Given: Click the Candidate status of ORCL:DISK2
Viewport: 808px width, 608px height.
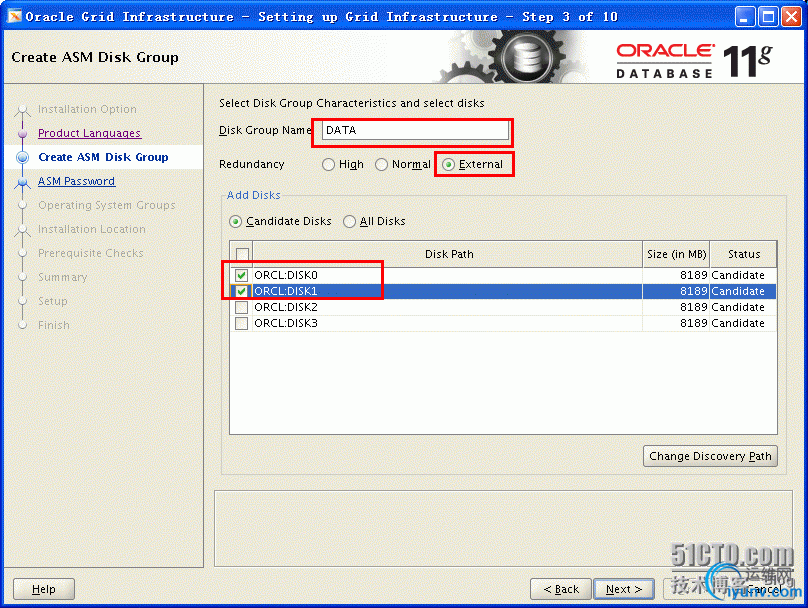Looking at the screenshot, I should pos(738,307).
